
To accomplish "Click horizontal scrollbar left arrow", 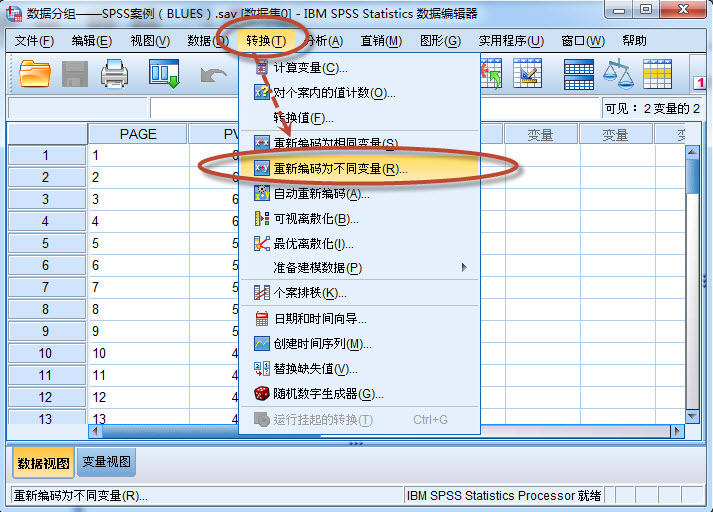I will [x=95, y=431].
